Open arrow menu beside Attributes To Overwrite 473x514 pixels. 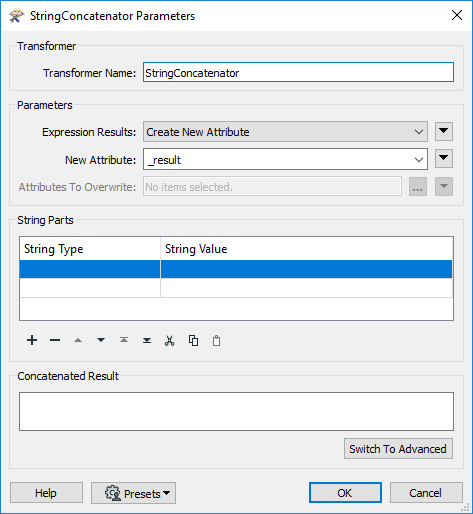(444, 186)
